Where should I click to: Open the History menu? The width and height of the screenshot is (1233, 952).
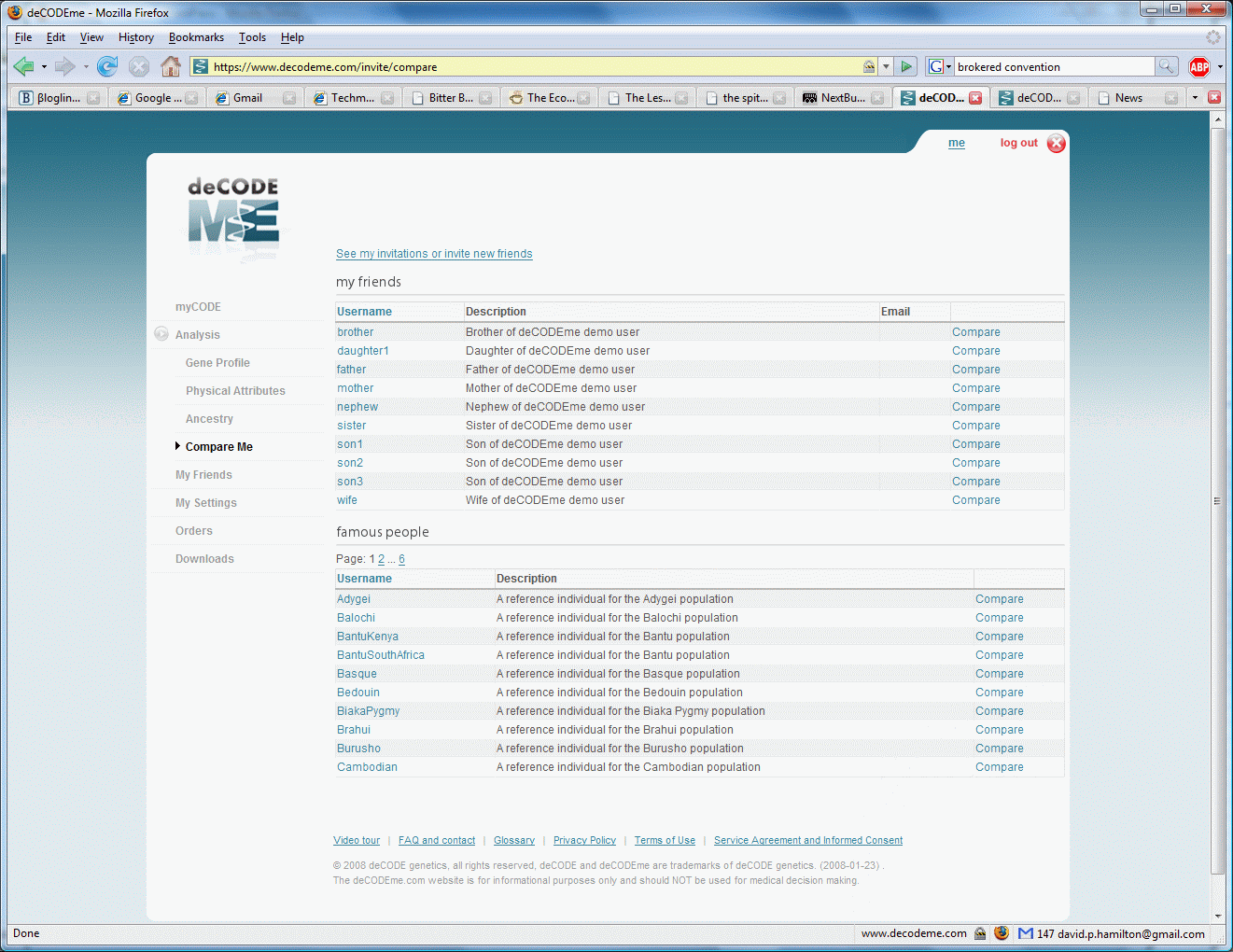click(136, 37)
